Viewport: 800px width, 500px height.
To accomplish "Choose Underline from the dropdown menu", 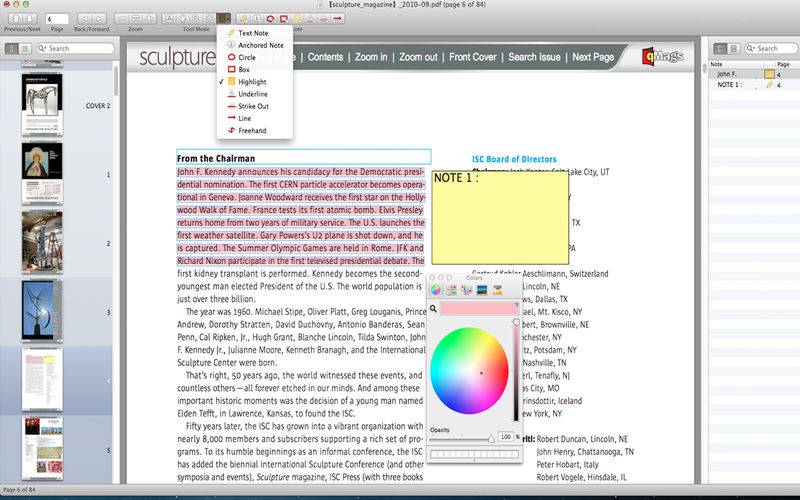I will click(x=255, y=94).
